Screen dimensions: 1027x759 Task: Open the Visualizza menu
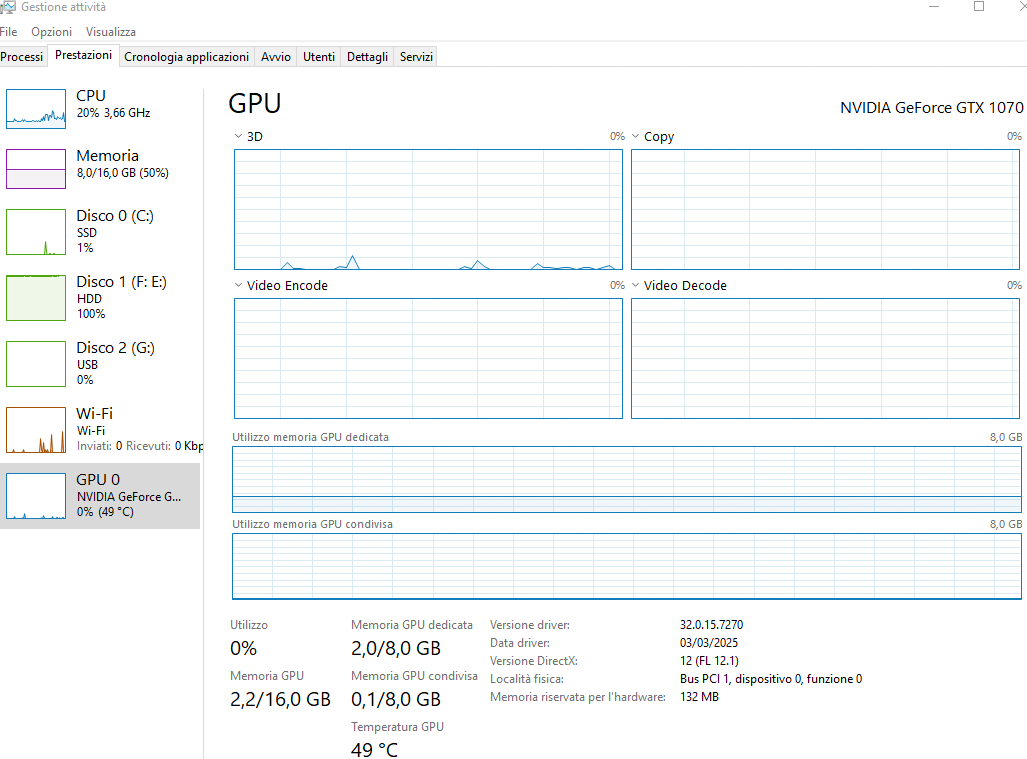coord(111,31)
